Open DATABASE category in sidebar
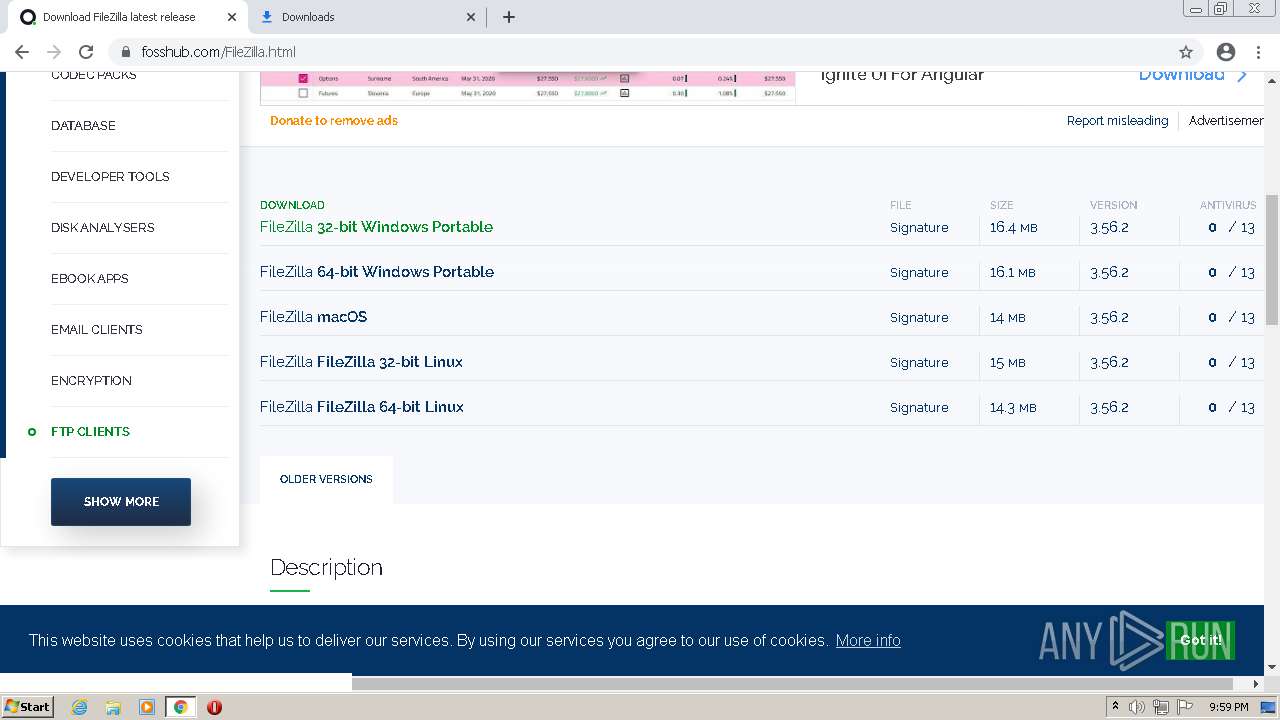Image resolution: width=1280 pixels, height=720 pixels. pos(83,126)
